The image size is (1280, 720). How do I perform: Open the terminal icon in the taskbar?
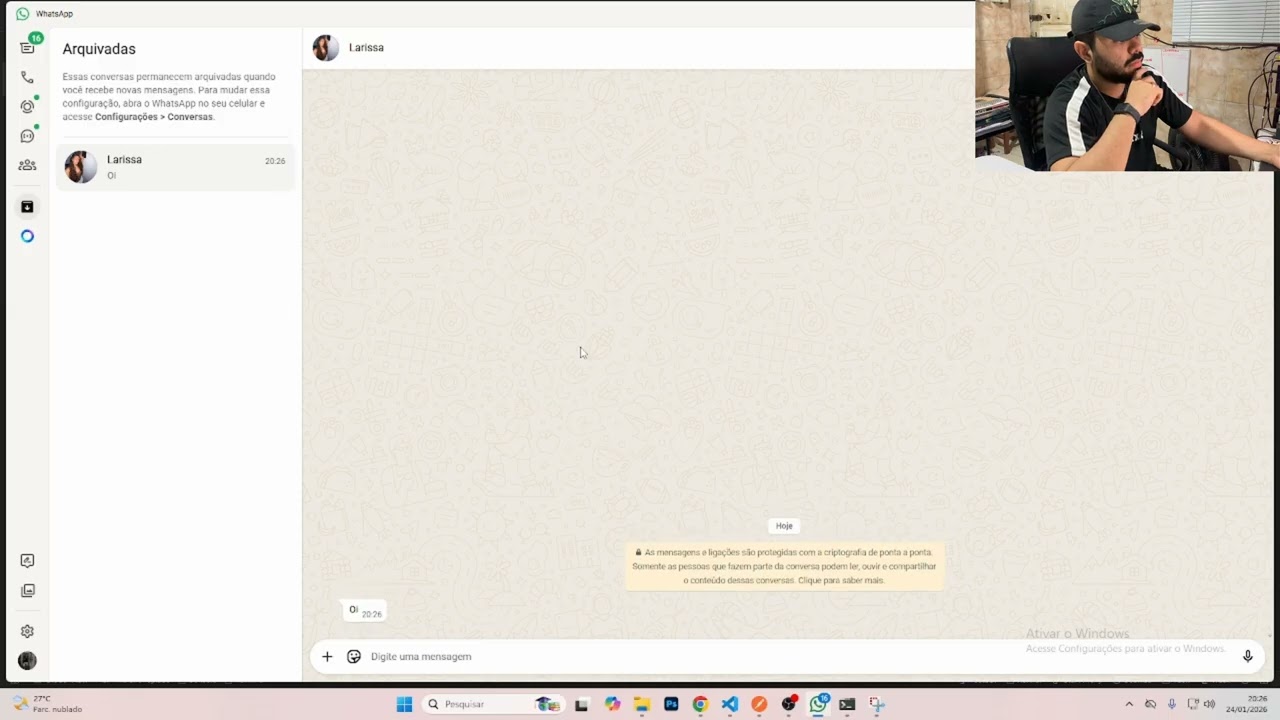pyautogui.click(x=847, y=704)
